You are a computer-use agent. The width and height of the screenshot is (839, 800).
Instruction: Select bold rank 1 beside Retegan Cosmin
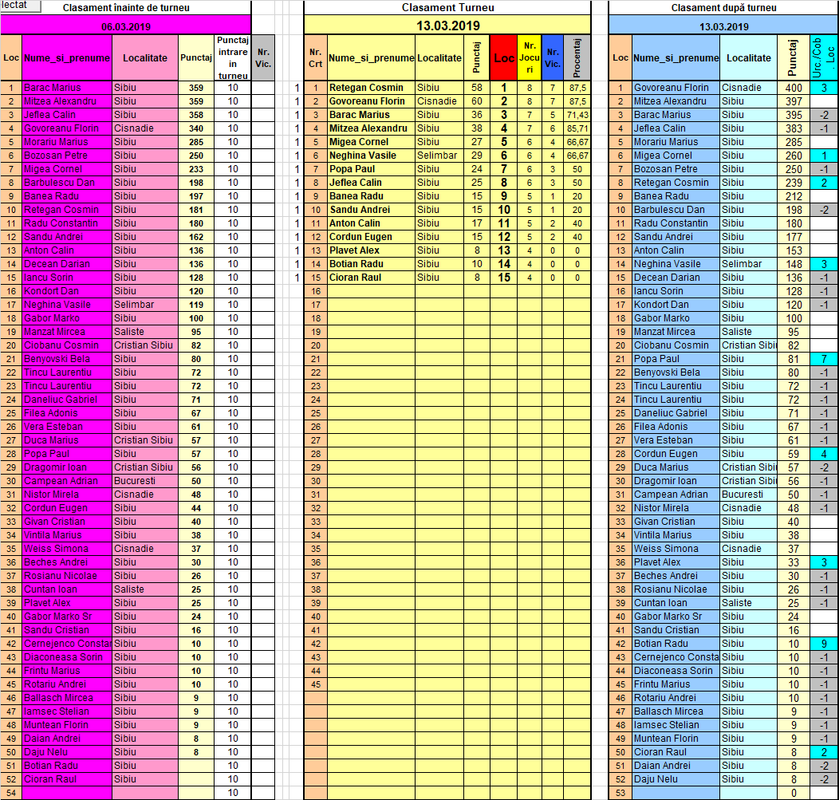click(504, 88)
